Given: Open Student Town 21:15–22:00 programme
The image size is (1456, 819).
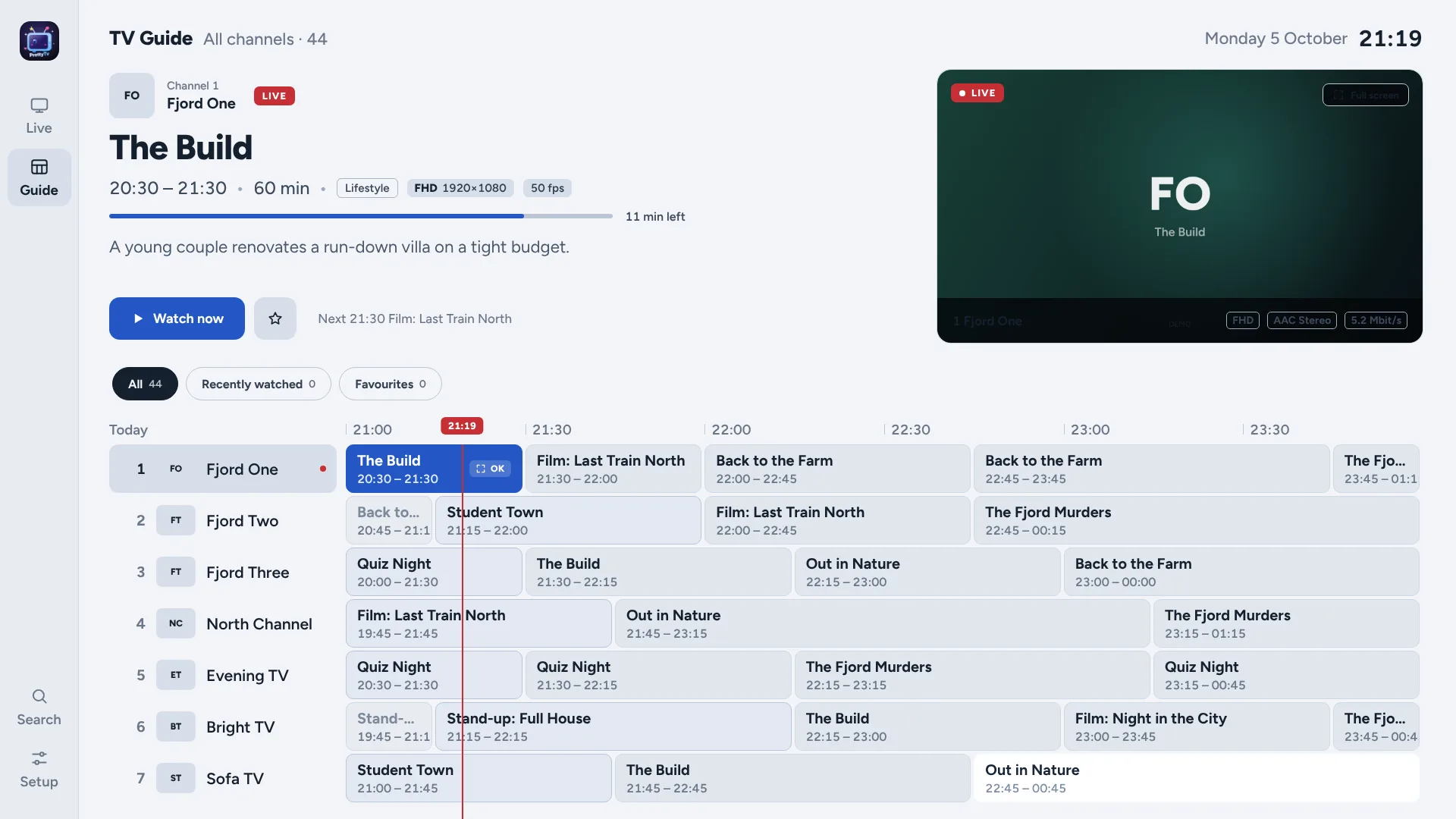Looking at the screenshot, I should coord(568,520).
